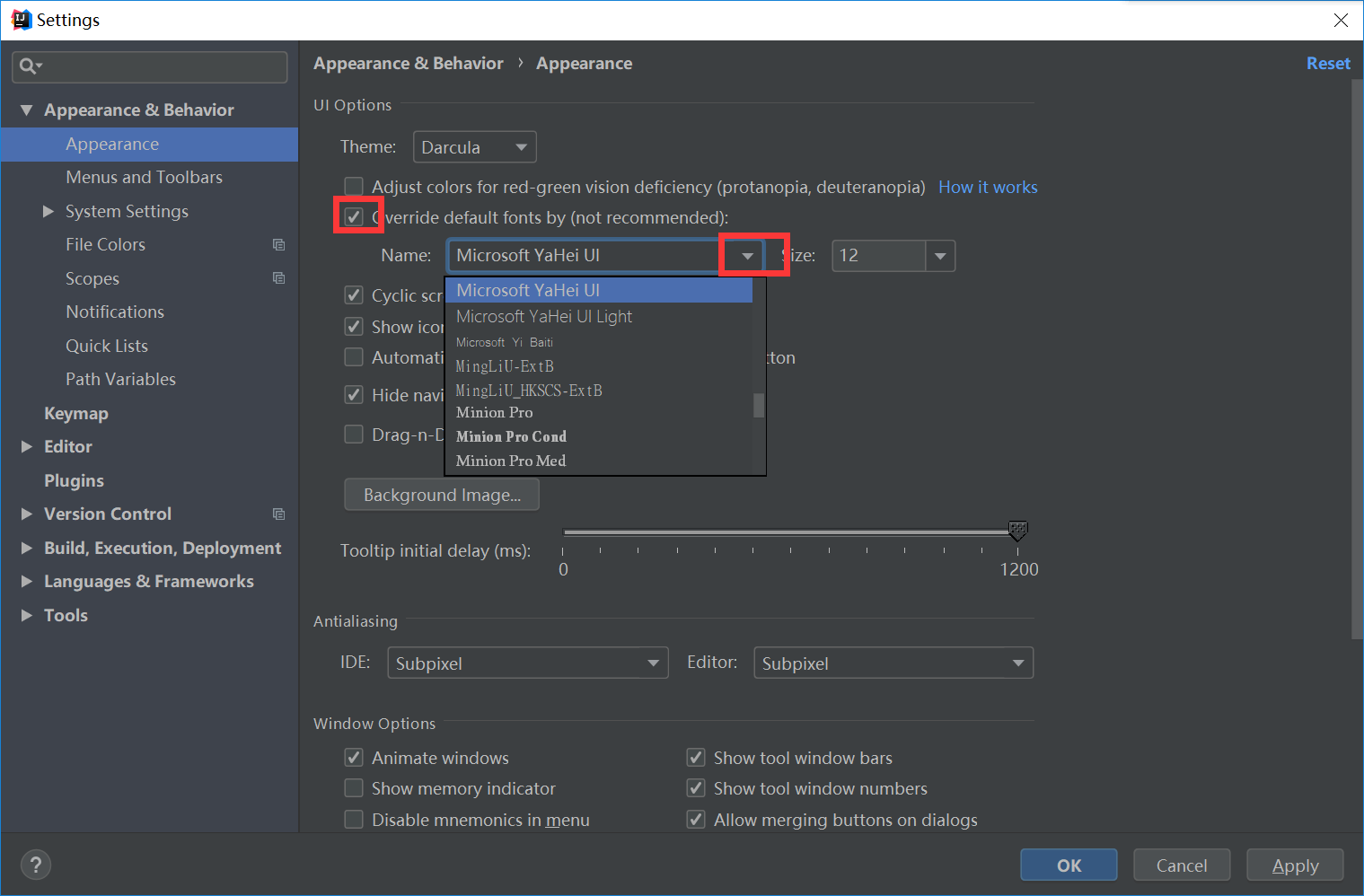Click the help question mark icon
The height and width of the screenshot is (896, 1364).
pyautogui.click(x=35, y=864)
